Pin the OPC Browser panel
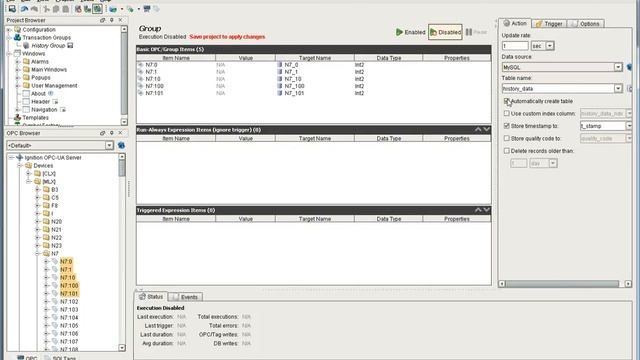Screen dimensions: 640x360 [111, 133]
